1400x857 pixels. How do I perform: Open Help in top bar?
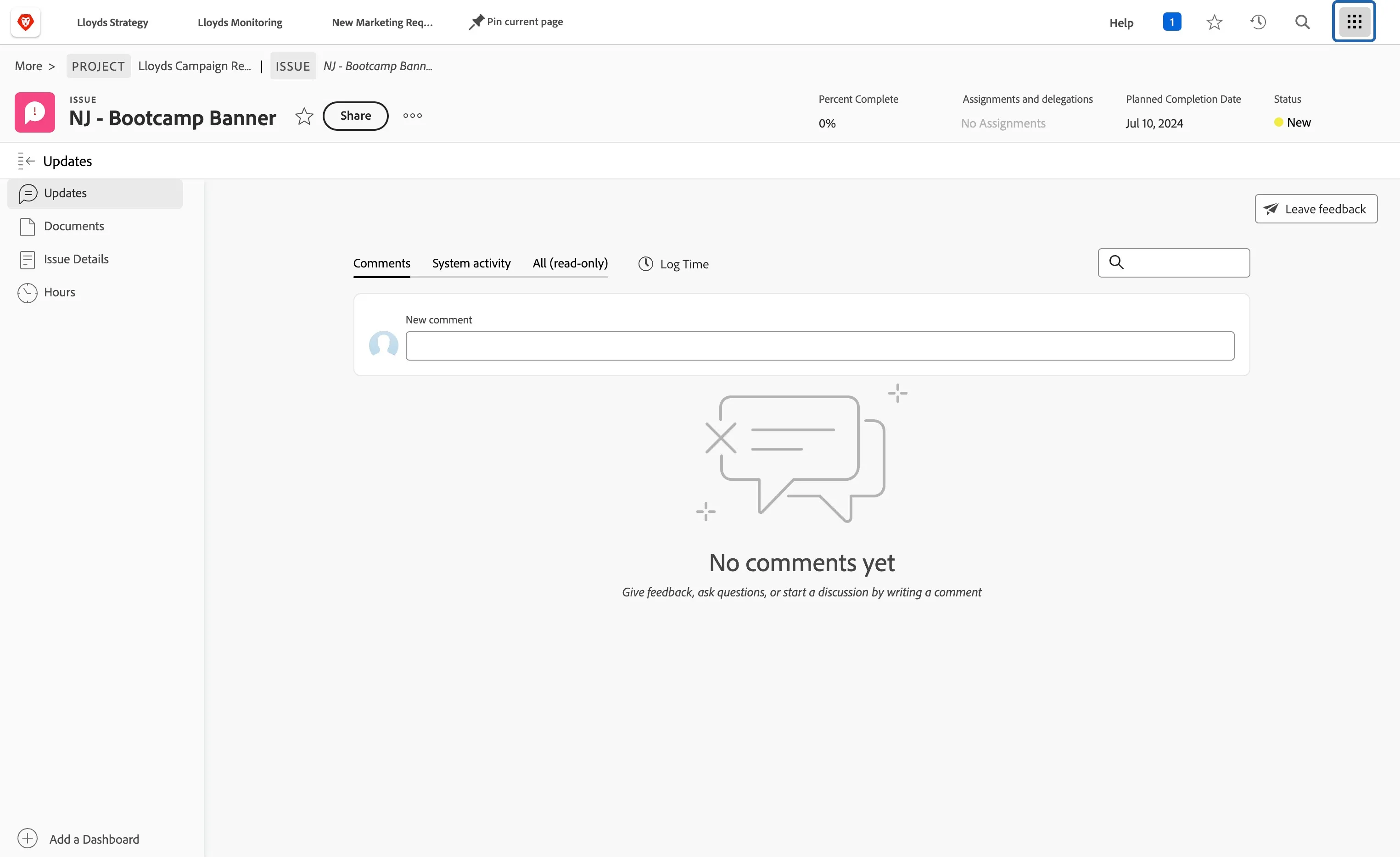point(1121,23)
